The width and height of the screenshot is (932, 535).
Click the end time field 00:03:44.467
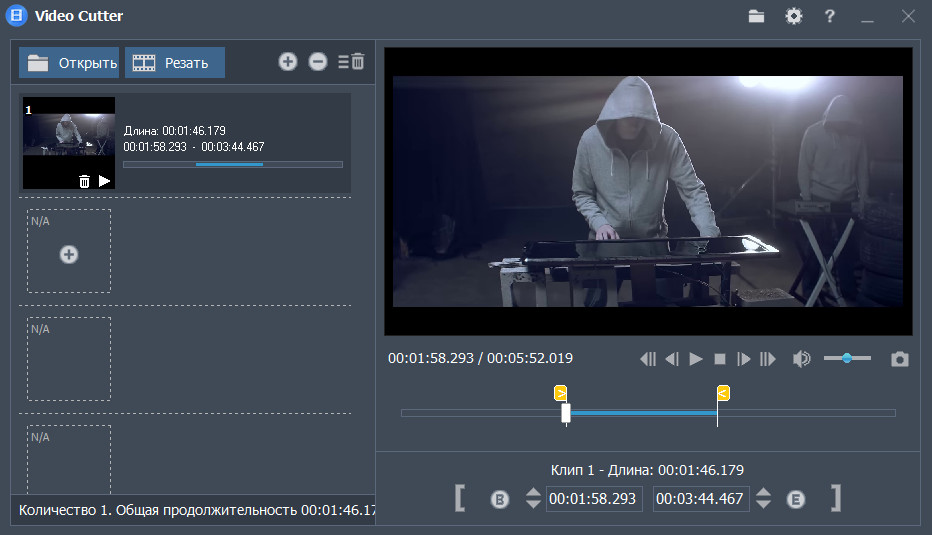click(x=700, y=499)
